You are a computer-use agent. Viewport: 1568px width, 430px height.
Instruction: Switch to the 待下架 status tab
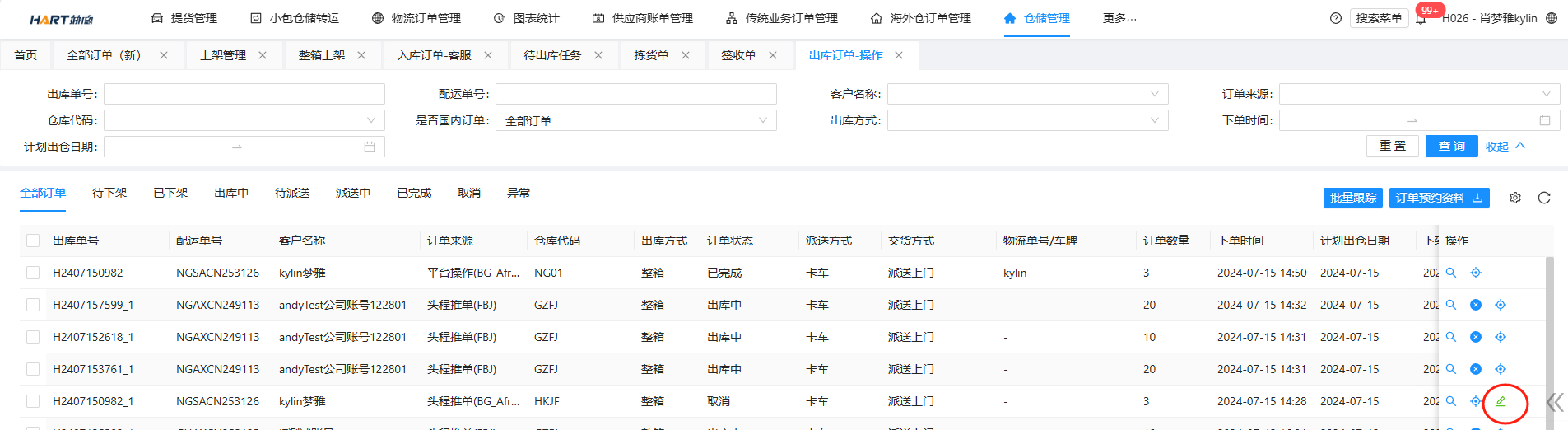point(109,193)
